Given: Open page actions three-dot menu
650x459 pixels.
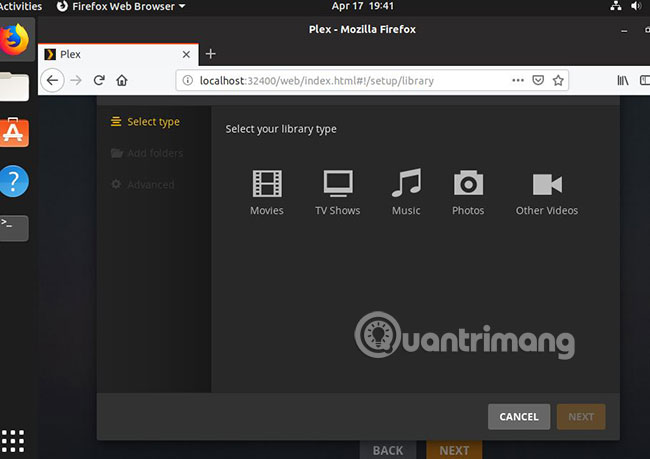Looking at the screenshot, I should click(518, 80).
